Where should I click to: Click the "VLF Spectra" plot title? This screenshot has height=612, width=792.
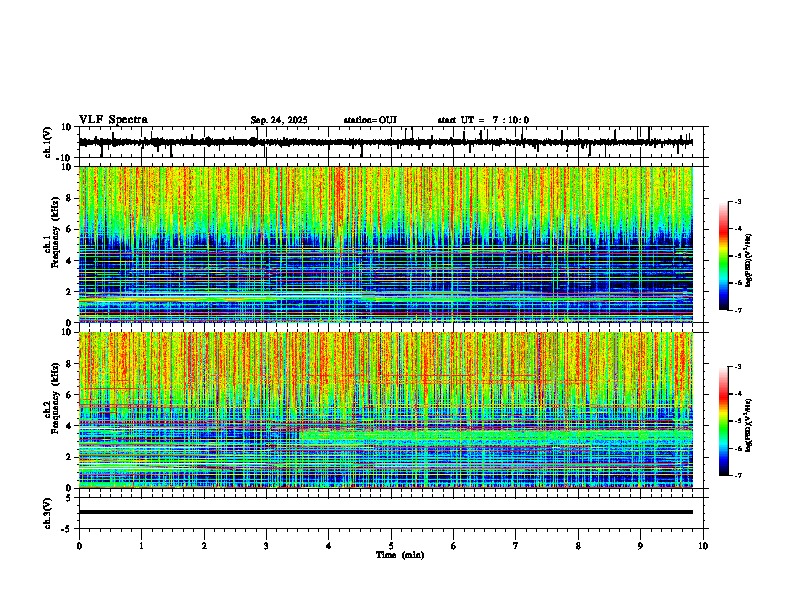pos(113,120)
